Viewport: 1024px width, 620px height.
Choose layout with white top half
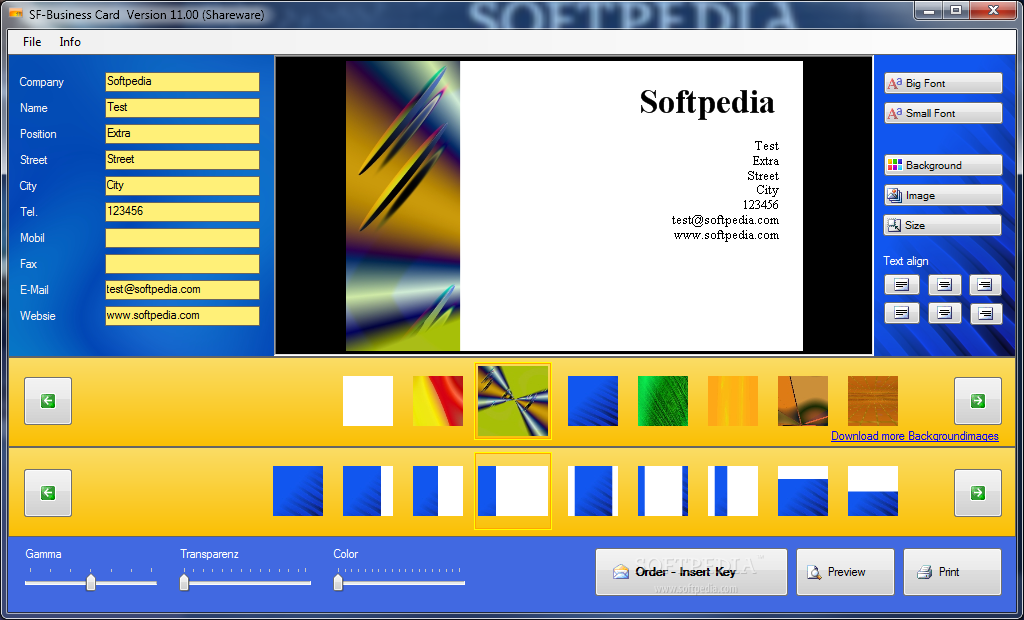872,491
